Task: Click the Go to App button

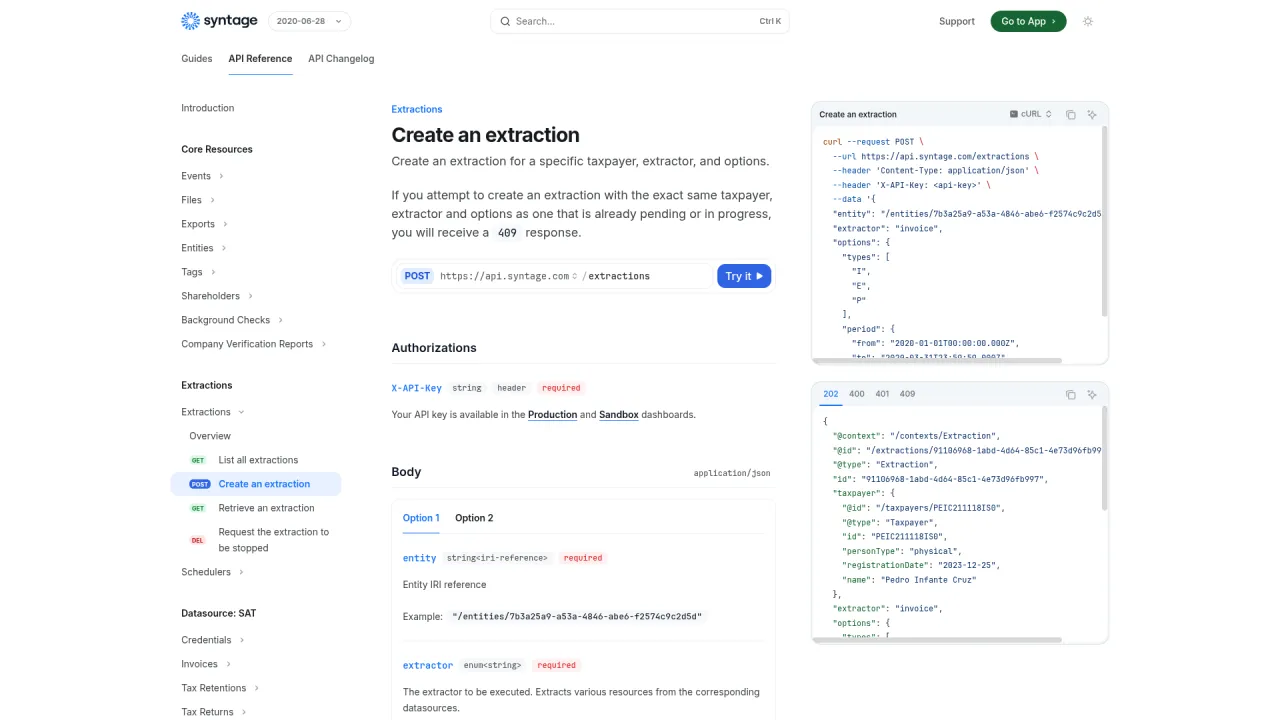Action: [x=1028, y=21]
